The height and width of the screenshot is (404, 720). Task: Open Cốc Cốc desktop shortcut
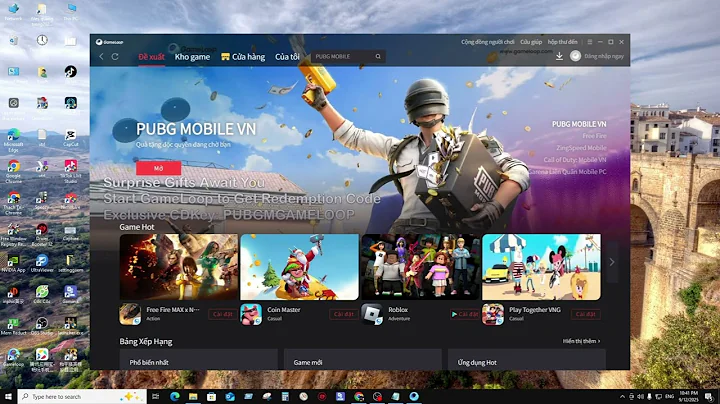(x=42, y=295)
